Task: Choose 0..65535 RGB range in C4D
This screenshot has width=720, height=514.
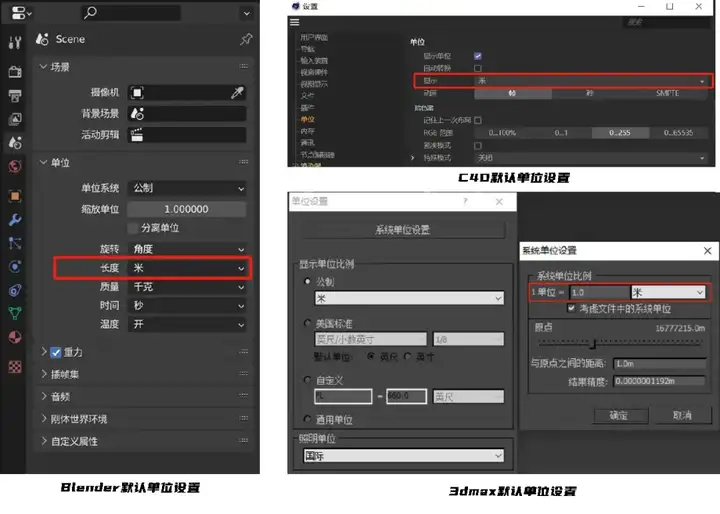Action: pyautogui.click(x=679, y=133)
